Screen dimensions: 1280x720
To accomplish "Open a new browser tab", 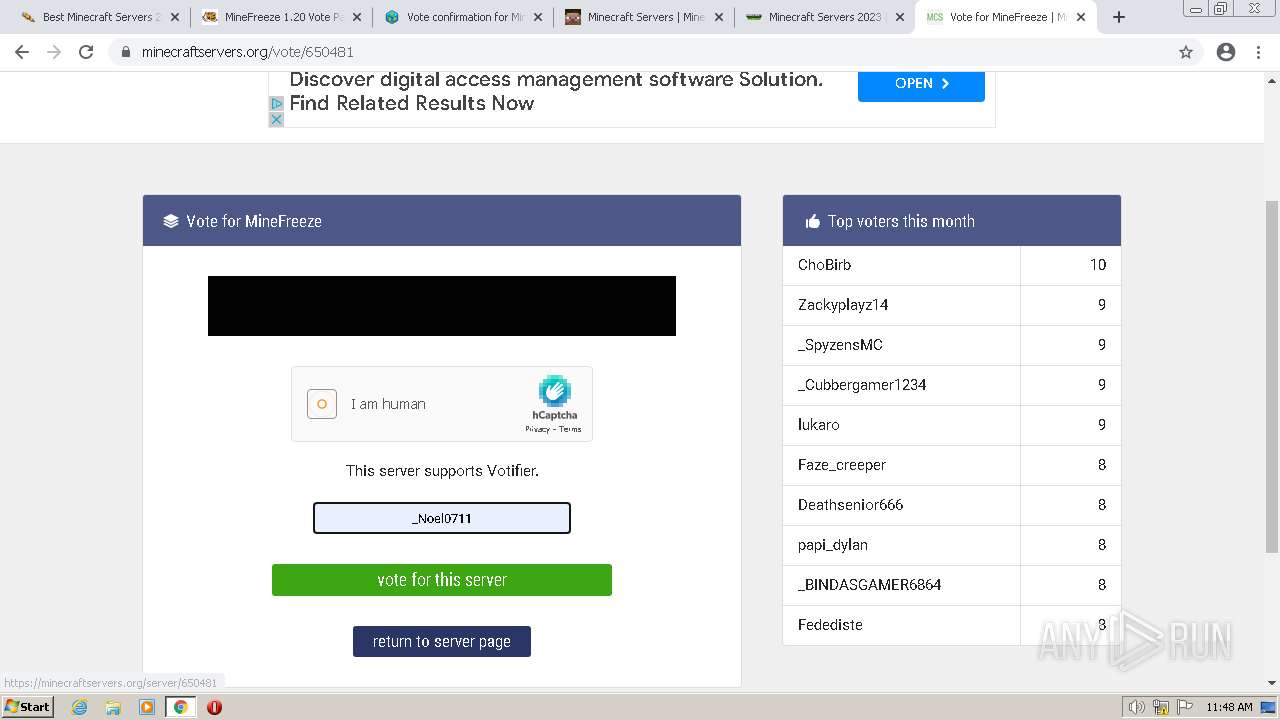I will 1119,17.
